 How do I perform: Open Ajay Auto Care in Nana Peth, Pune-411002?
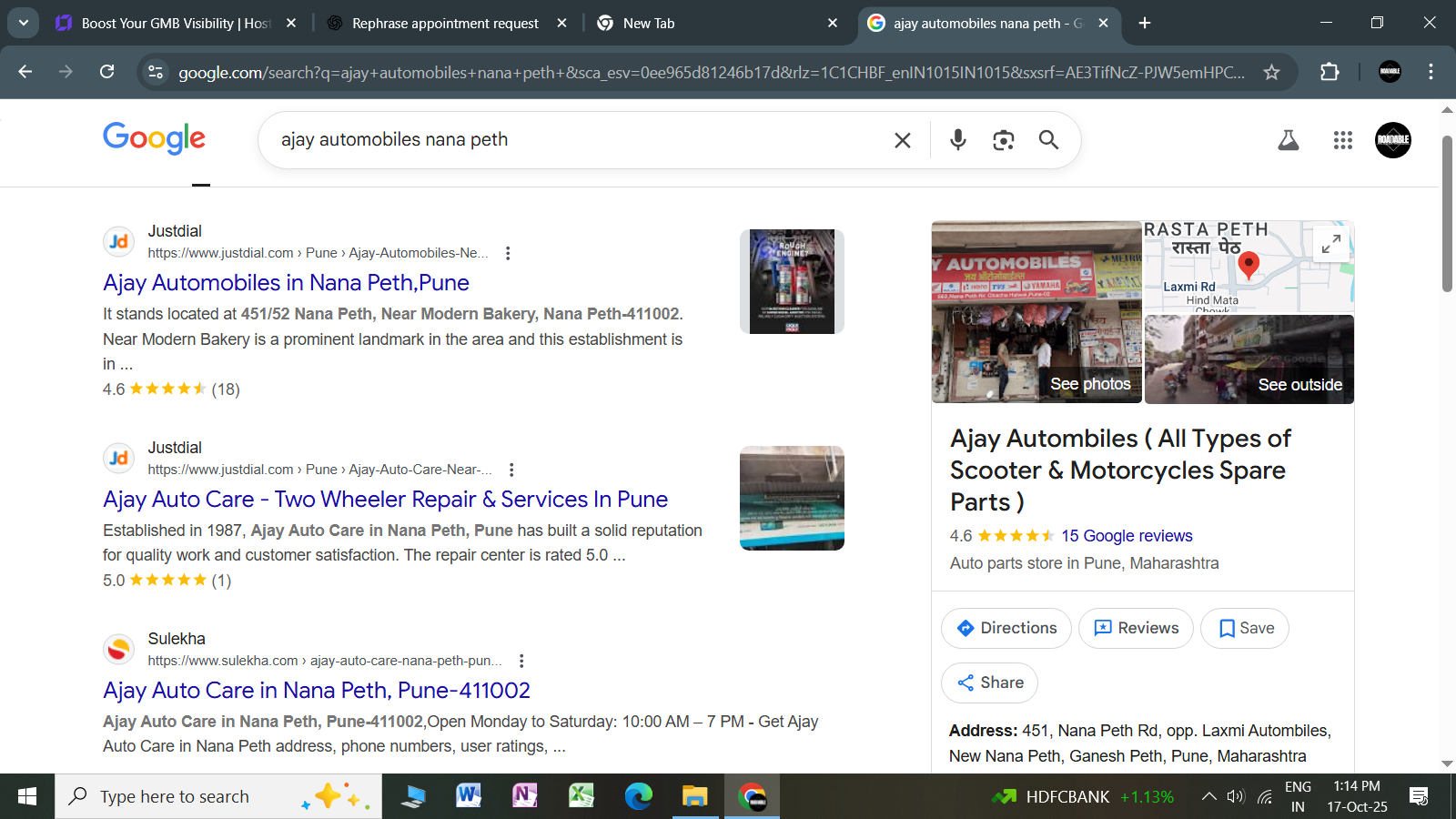(317, 691)
